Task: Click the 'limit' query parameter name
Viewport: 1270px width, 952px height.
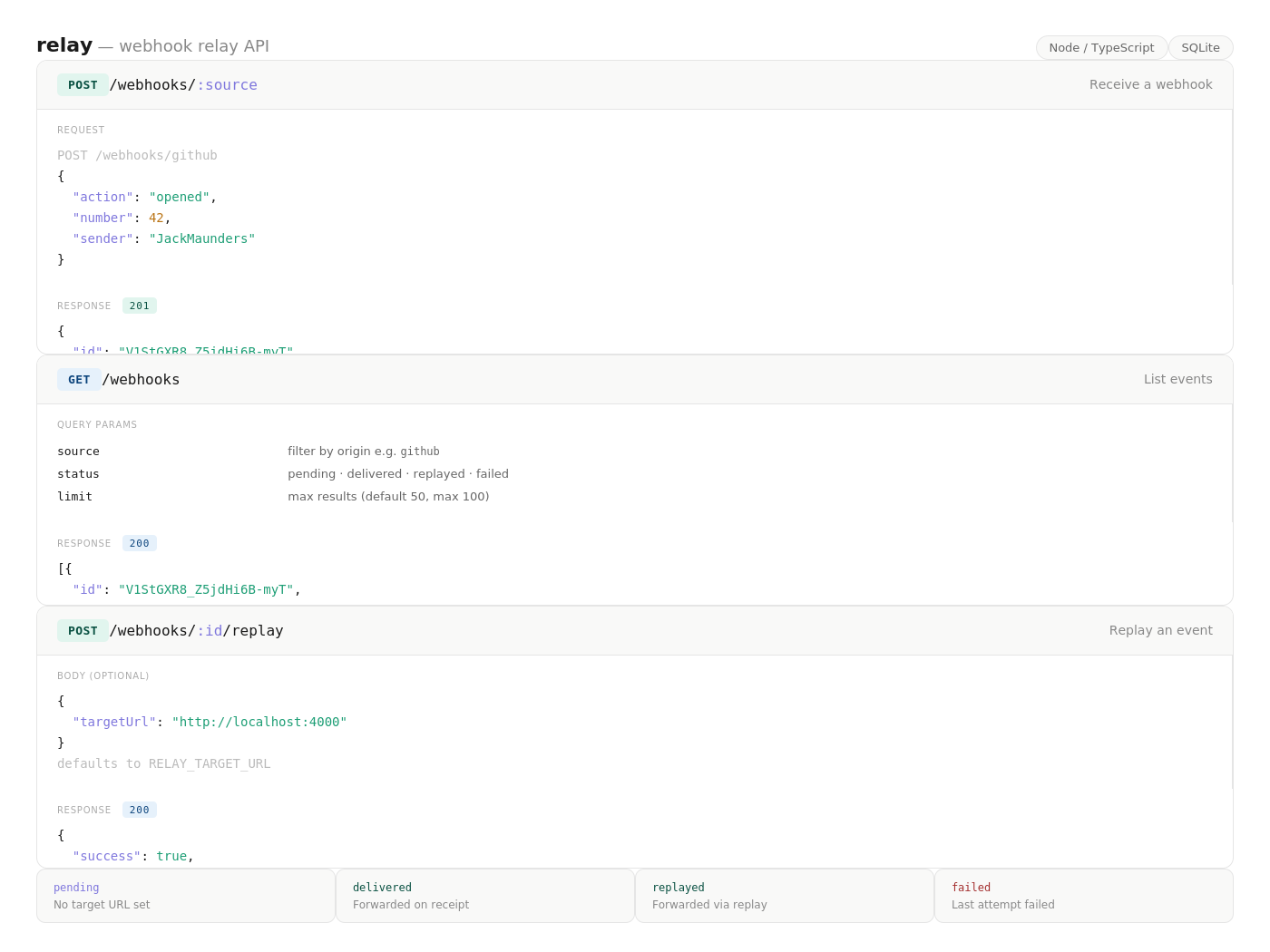Action: click(x=74, y=497)
